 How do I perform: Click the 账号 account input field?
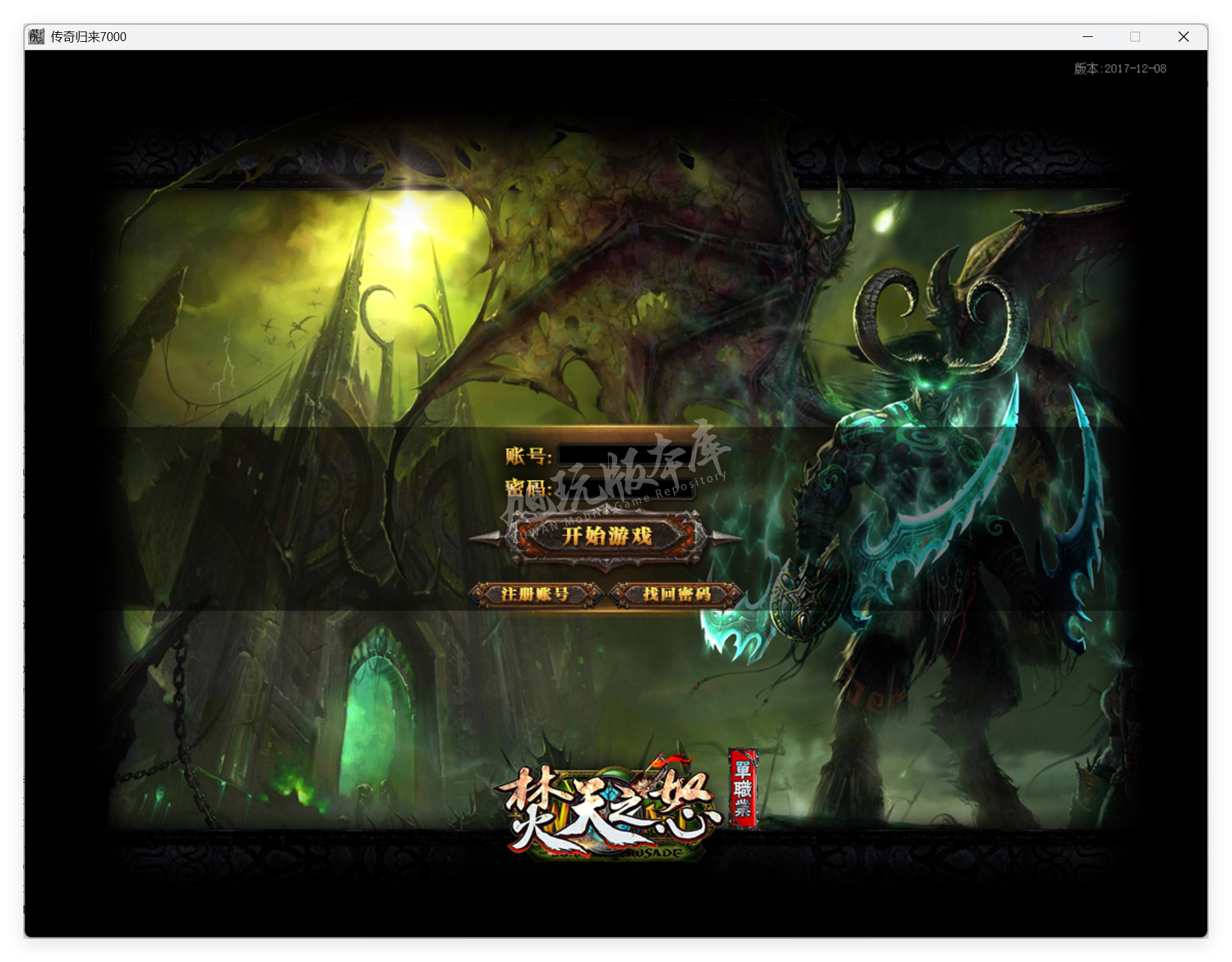[627, 455]
